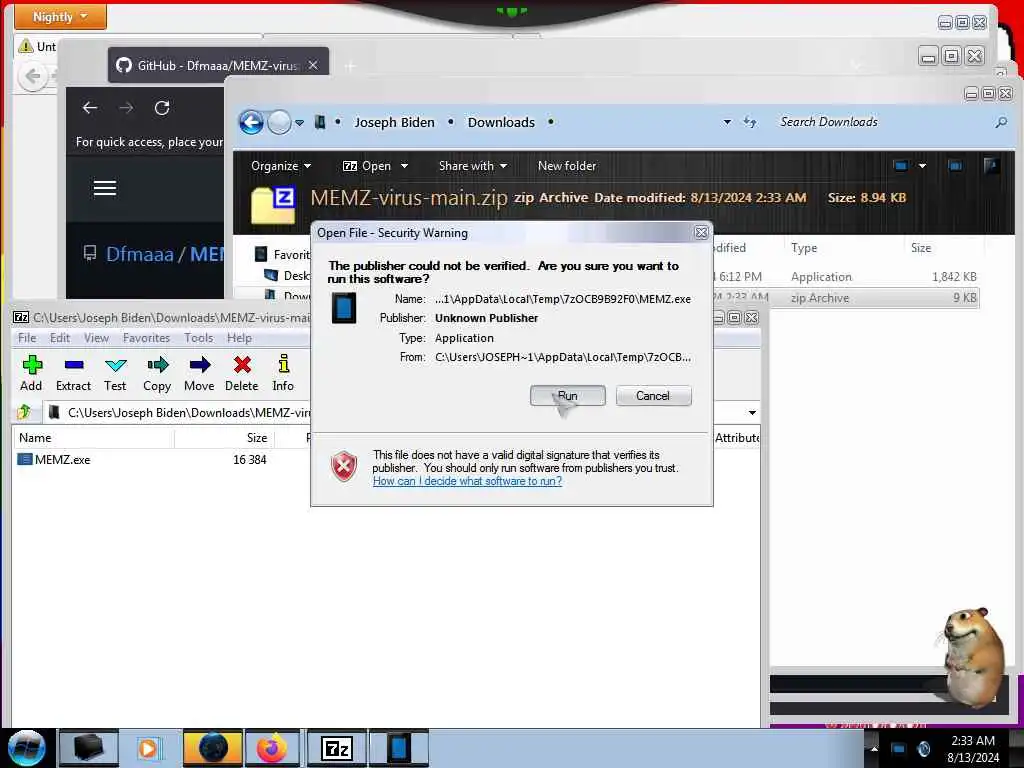Screen dimensions: 1024x768
Task: Open the Firefox taskbar icon
Action: click(x=271, y=748)
